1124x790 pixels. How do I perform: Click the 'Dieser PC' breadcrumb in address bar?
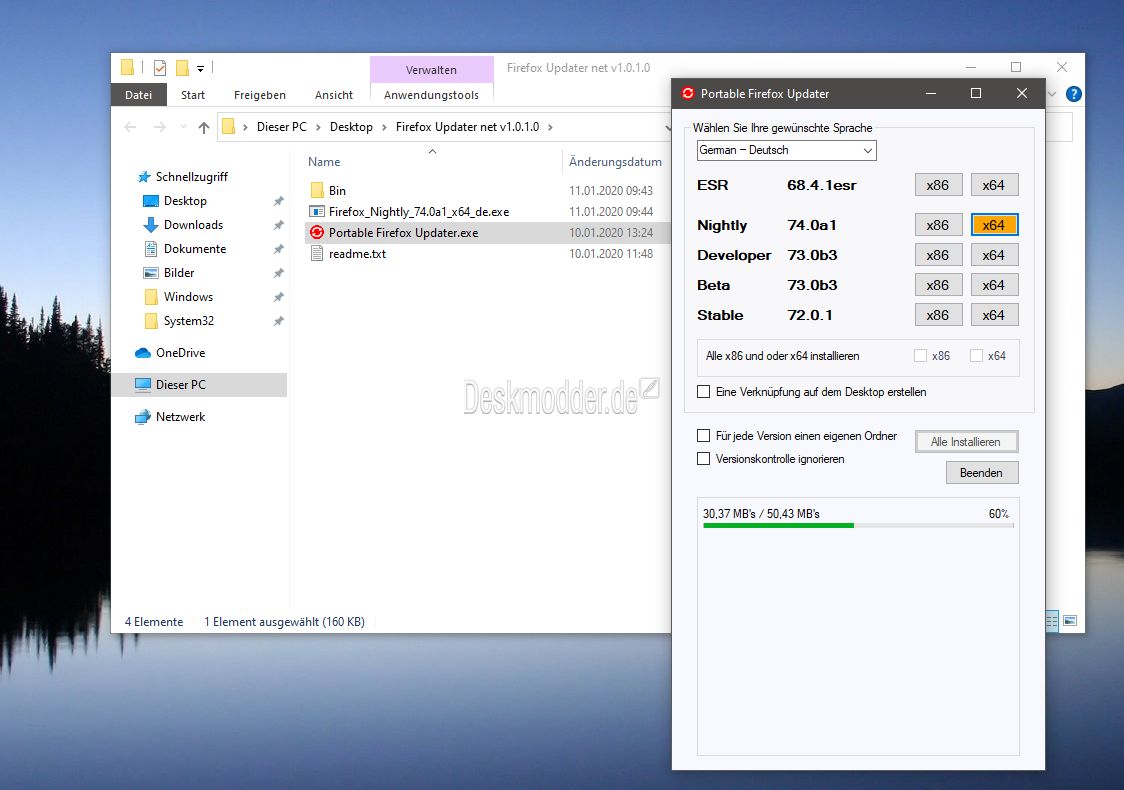282,127
